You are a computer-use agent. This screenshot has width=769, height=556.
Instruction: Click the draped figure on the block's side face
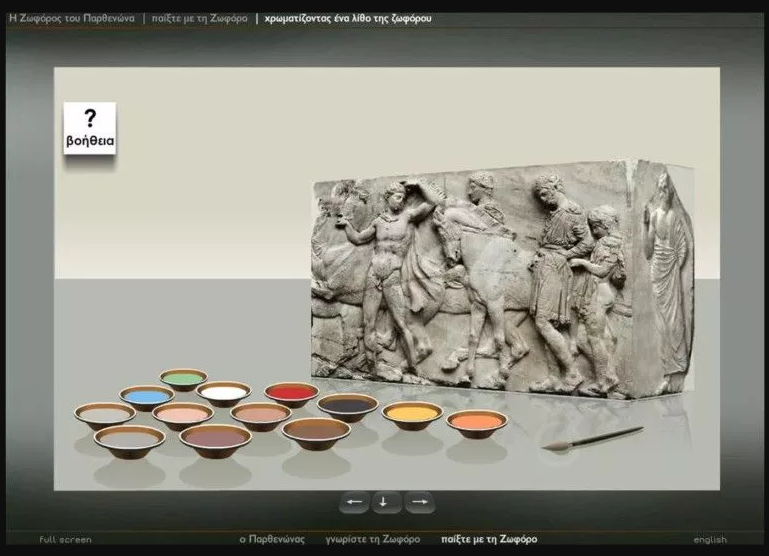[x=667, y=275]
